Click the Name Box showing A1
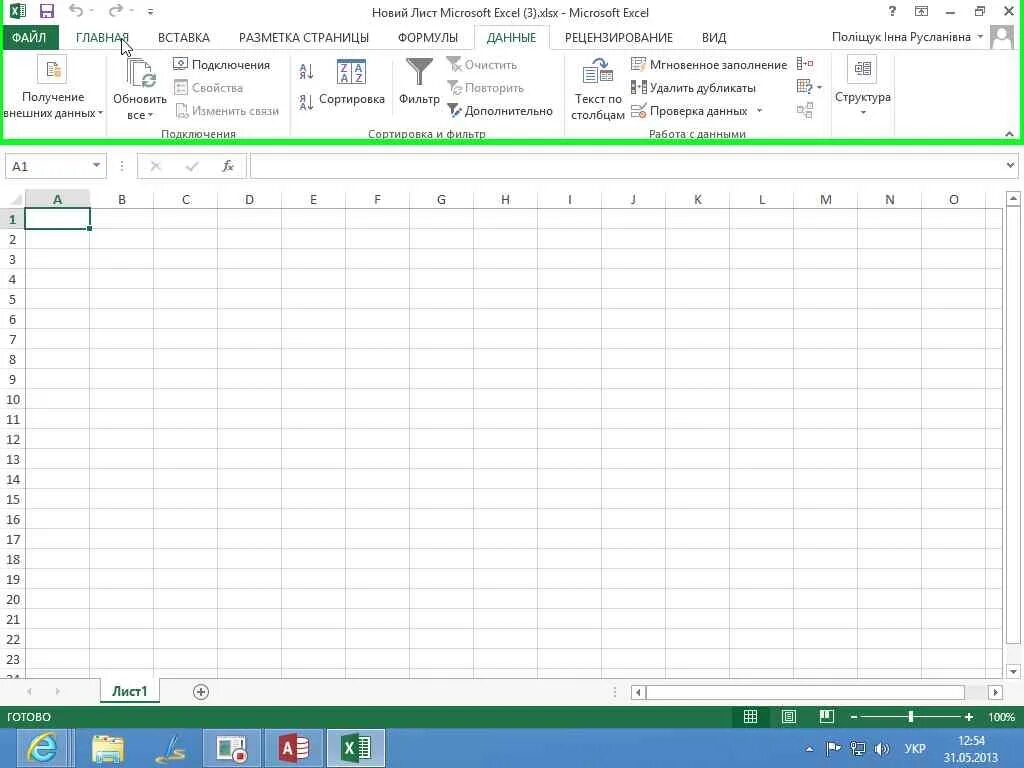1024x768 pixels. coord(48,166)
